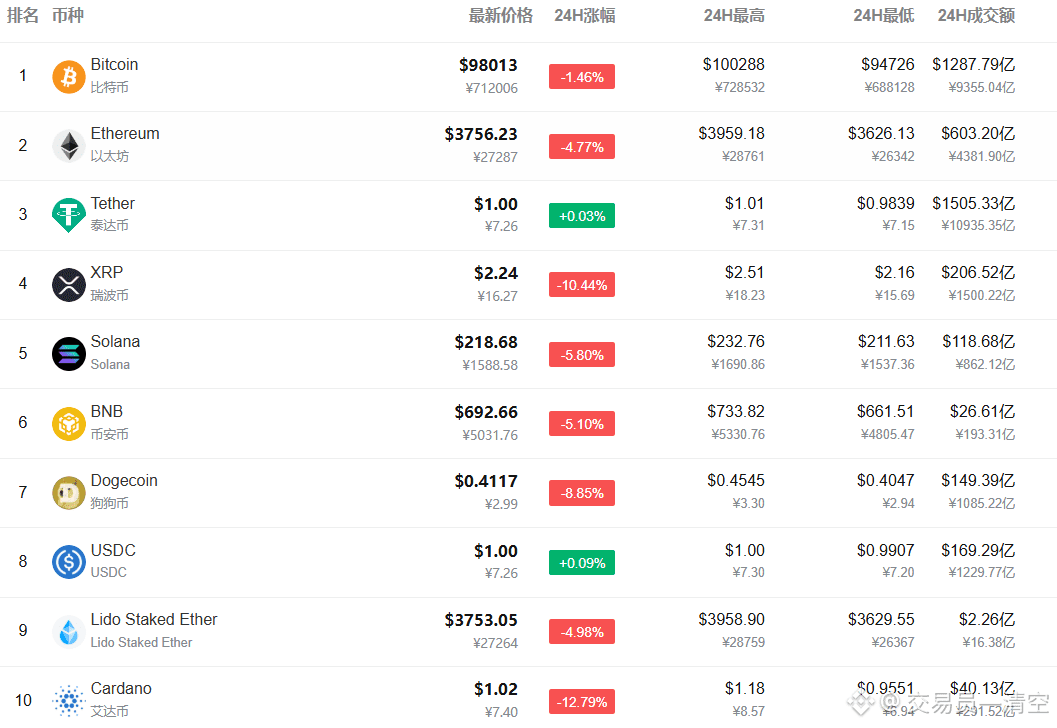Click the 24H最高 column header
The width and height of the screenshot is (1057, 728).
pos(734,15)
